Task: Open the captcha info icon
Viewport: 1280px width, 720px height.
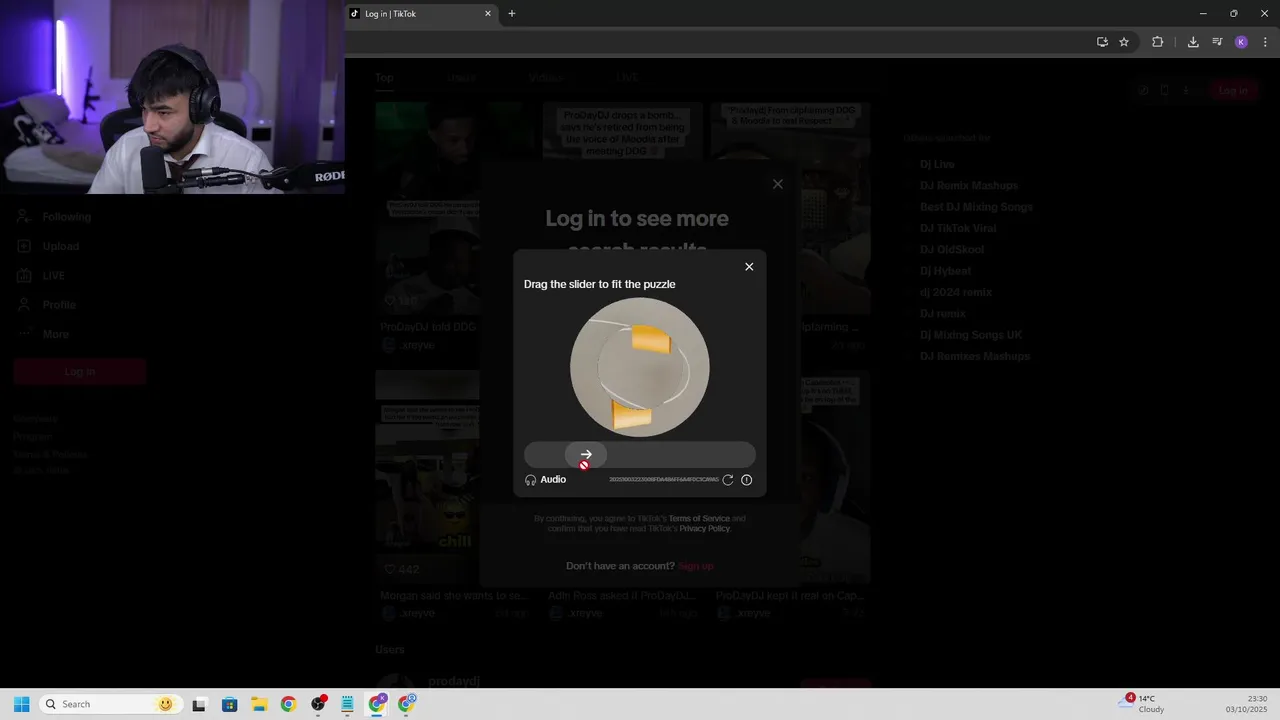Action: 746,480
